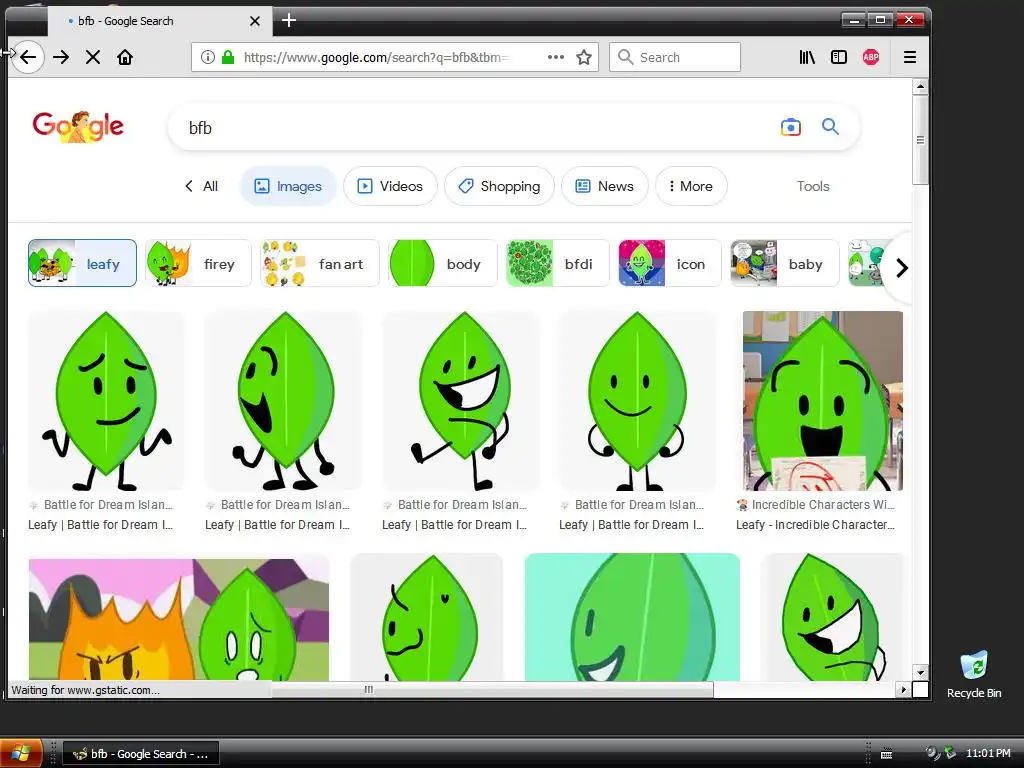Image resolution: width=1024 pixels, height=768 pixels.
Task: Click the browser Search field in toolbar
Action: pos(675,57)
